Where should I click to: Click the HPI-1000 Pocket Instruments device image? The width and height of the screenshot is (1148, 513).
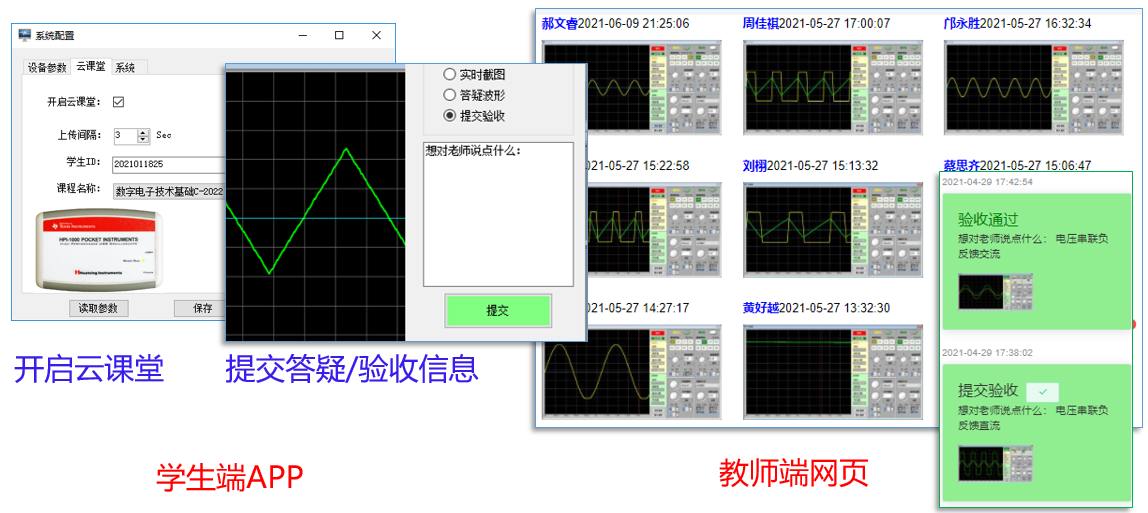point(97,250)
